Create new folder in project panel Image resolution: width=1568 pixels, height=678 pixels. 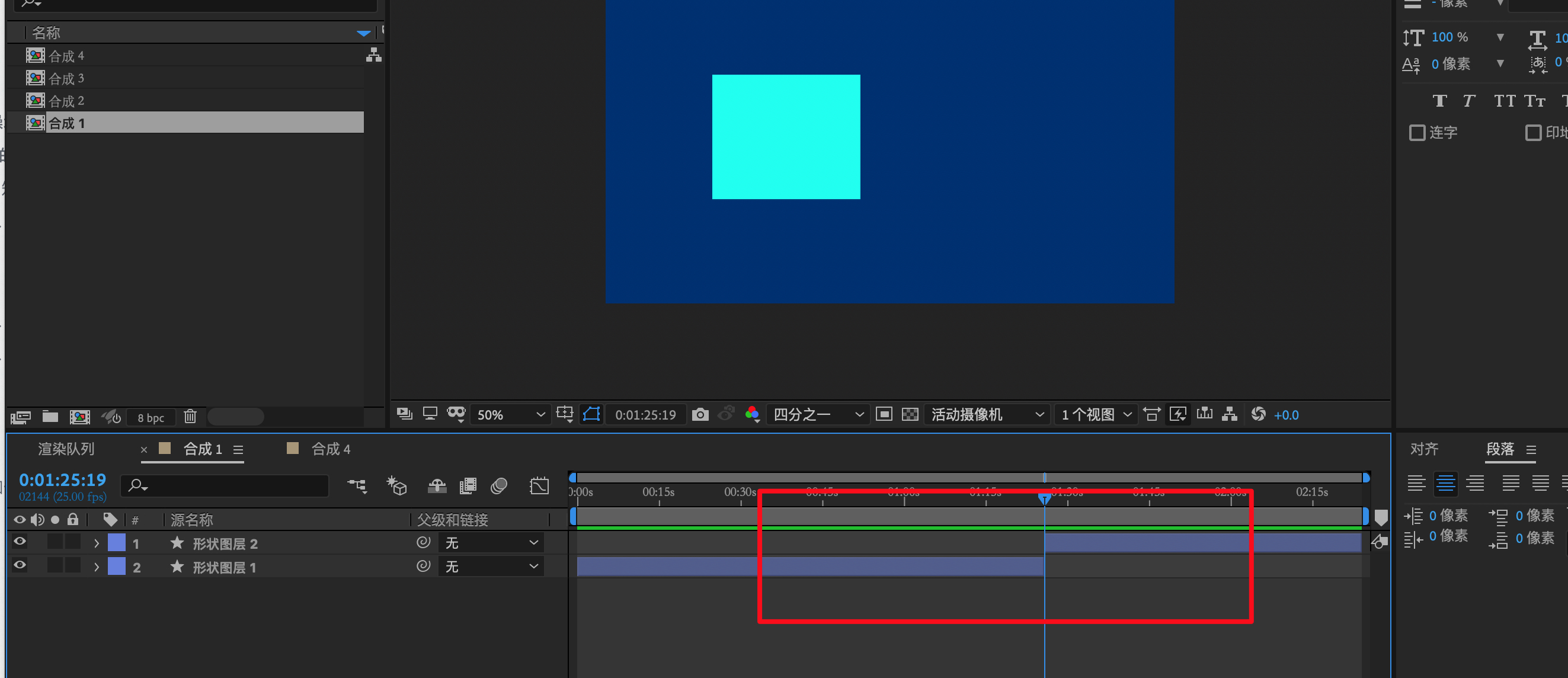point(50,416)
